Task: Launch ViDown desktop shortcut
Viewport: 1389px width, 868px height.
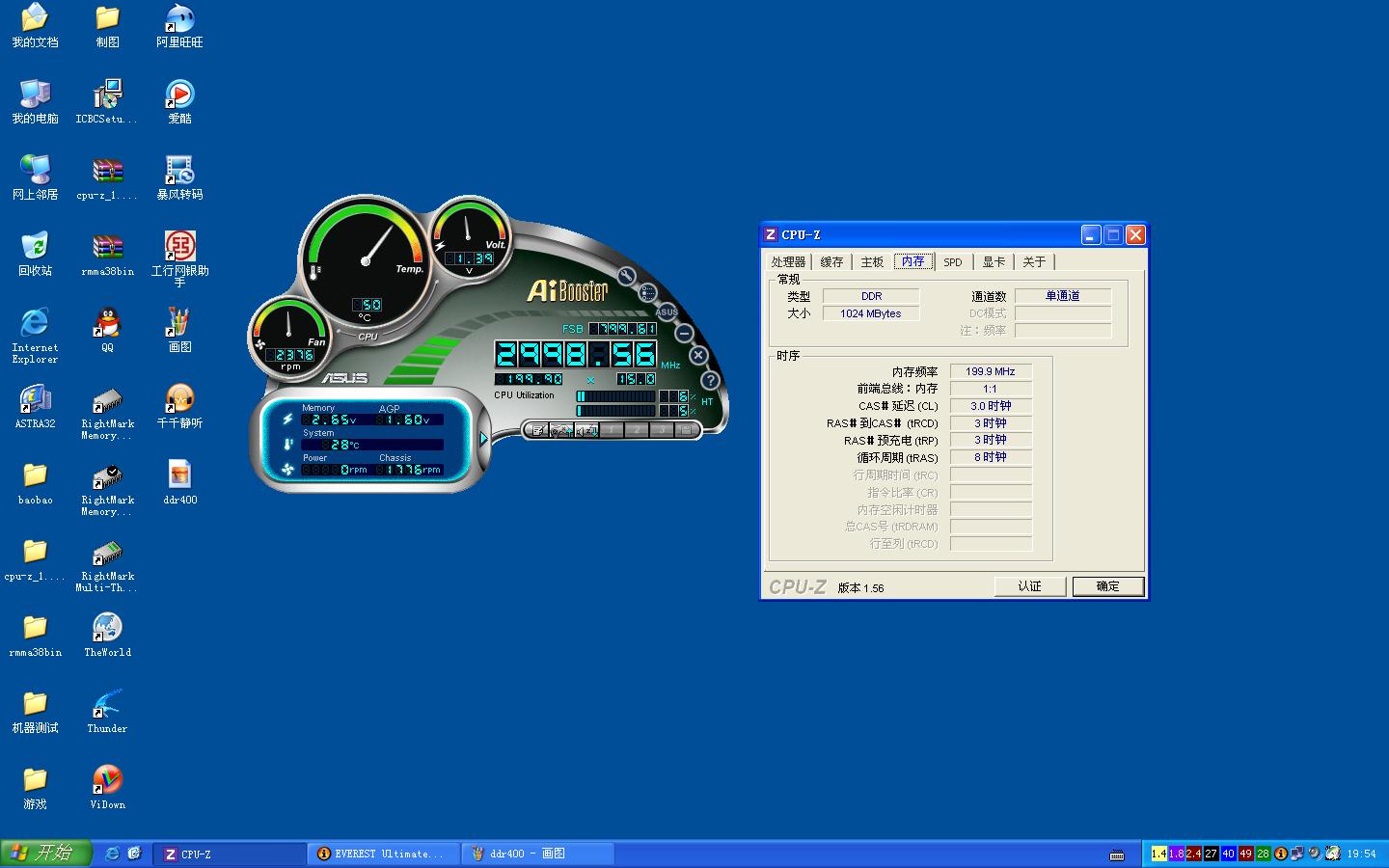Action: point(107,788)
